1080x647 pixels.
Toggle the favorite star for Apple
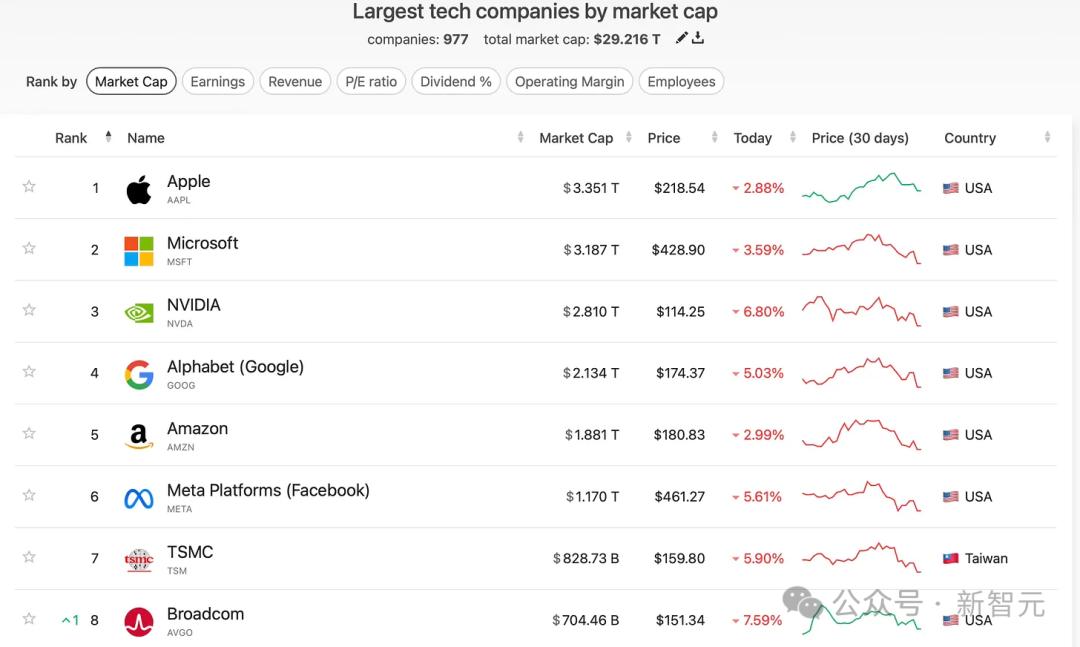coord(29,186)
